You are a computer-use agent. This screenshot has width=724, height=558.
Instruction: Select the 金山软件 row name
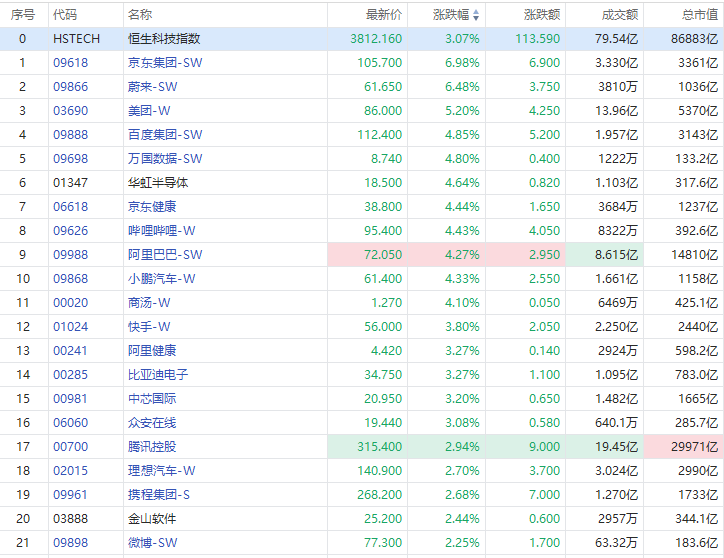152,519
